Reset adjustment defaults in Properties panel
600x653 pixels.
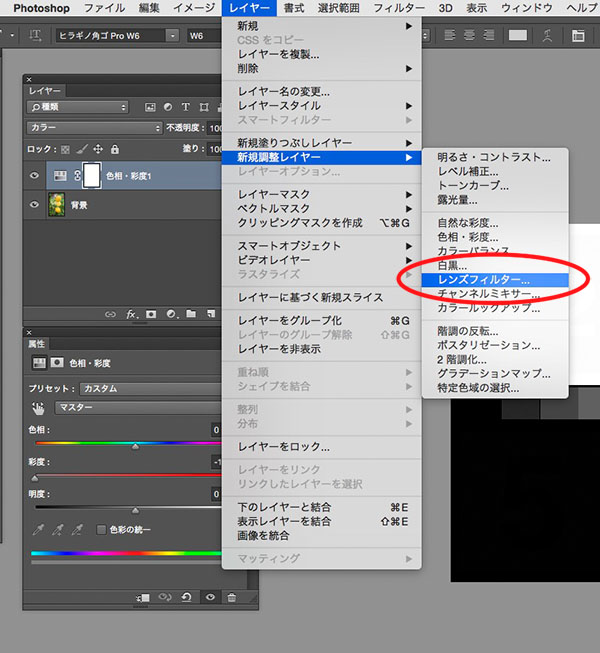(x=187, y=597)
